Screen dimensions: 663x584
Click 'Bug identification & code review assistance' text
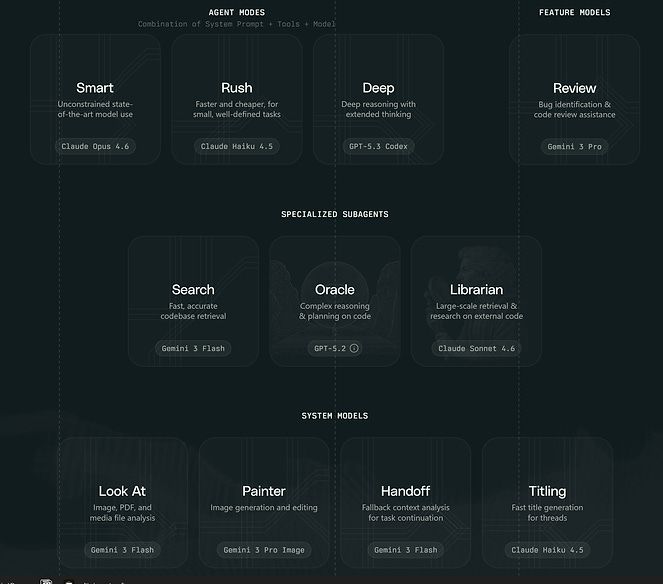point(575,110)
